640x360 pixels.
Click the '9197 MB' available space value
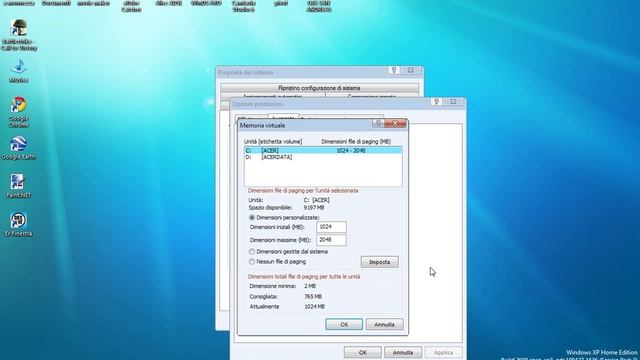[314, 208]
